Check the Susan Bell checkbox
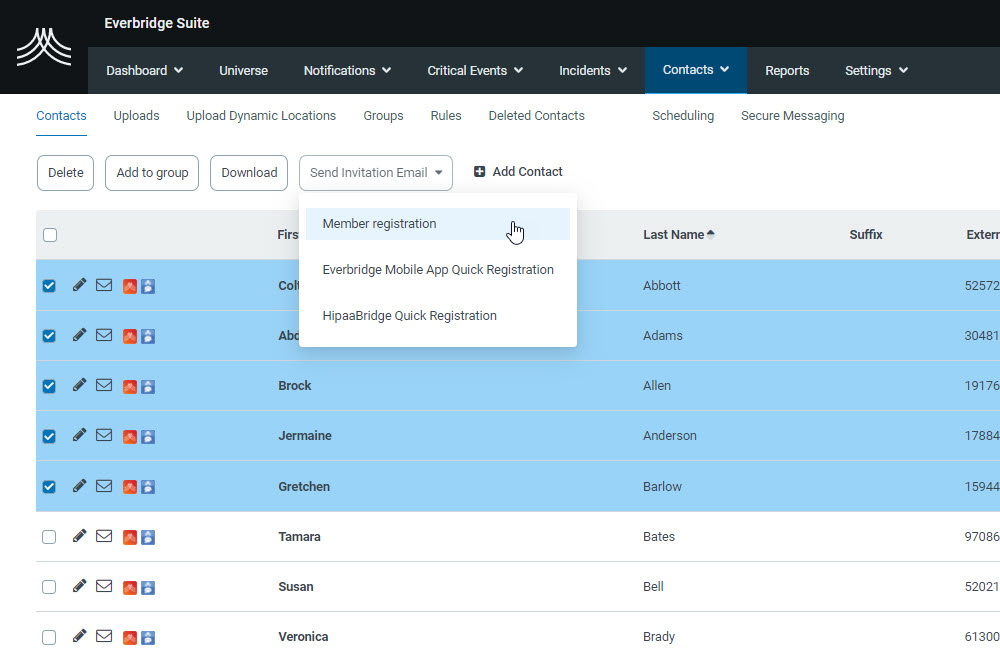 [49, 587]
